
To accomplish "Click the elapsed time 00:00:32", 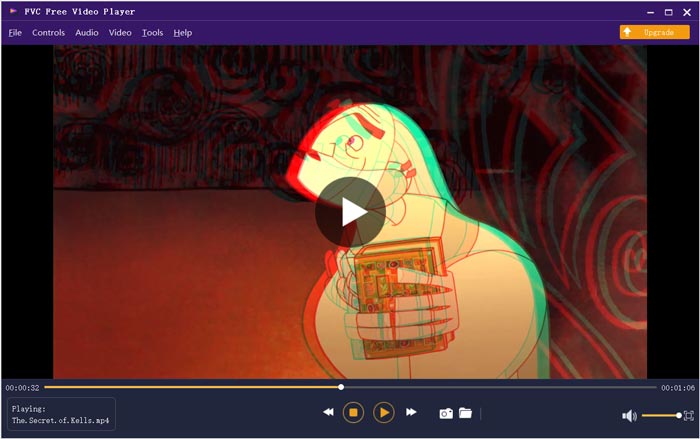I will click(22, 388).
